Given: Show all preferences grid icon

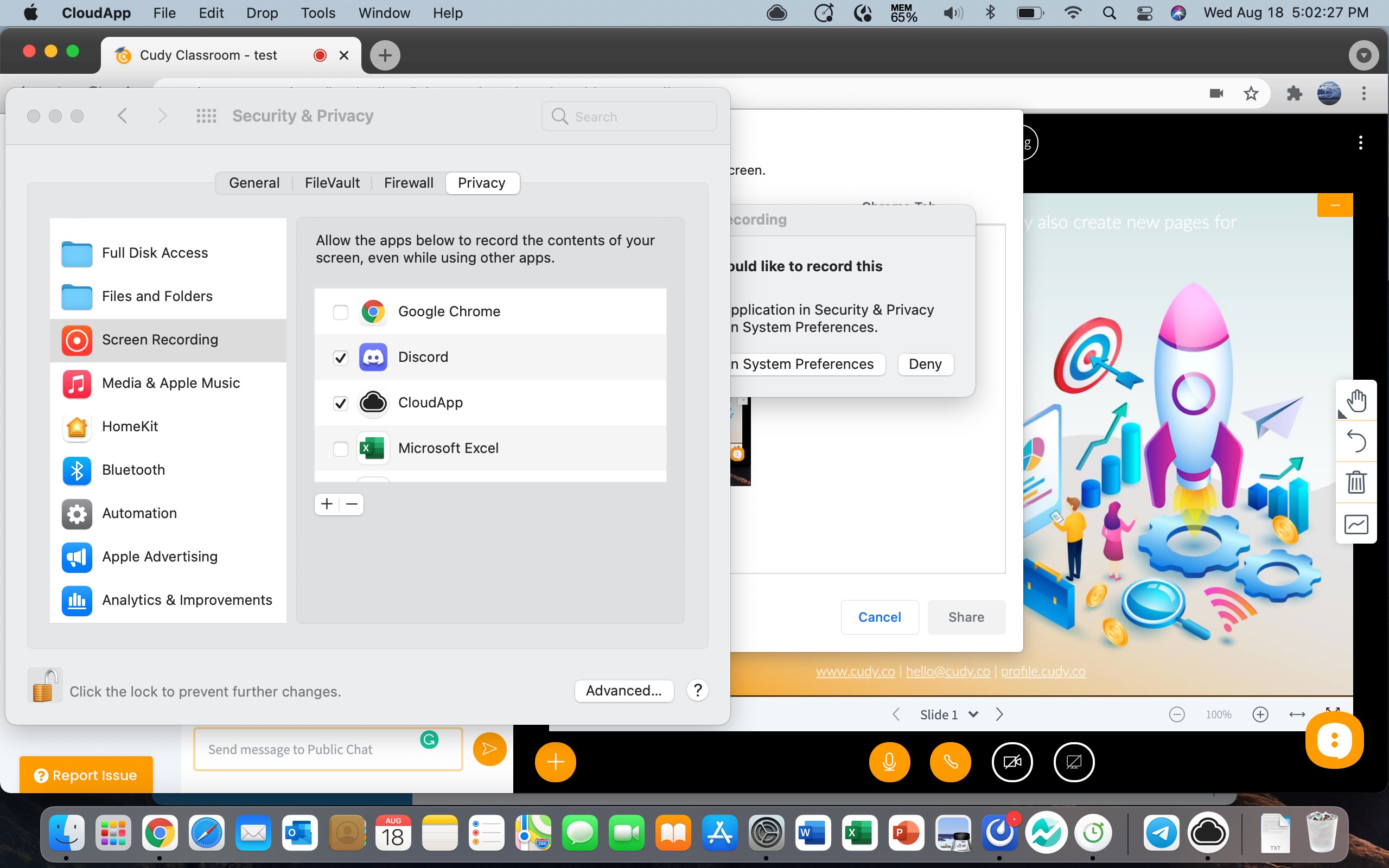Looking at the screenshot, I should pos(206,116).
